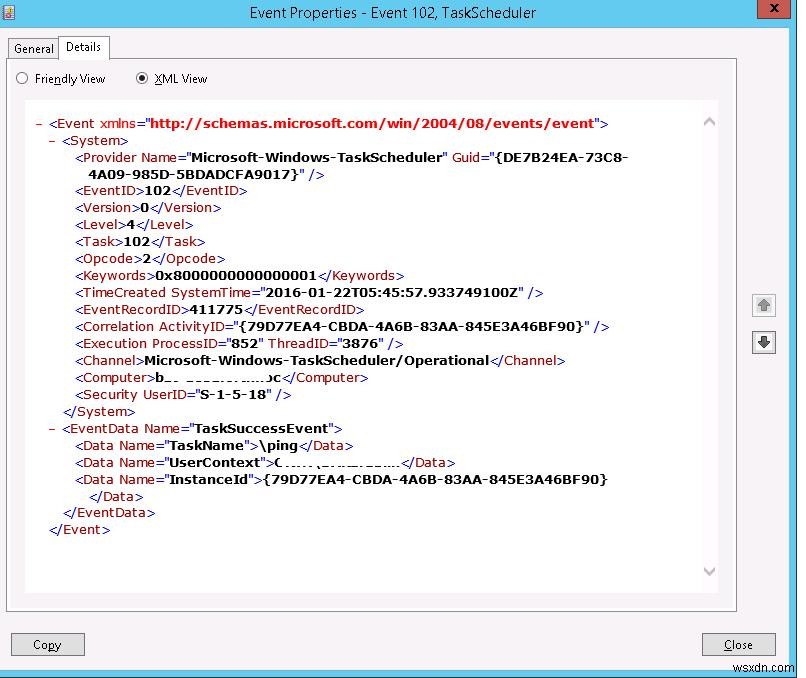Click the EventID value 102

(158, 191)
